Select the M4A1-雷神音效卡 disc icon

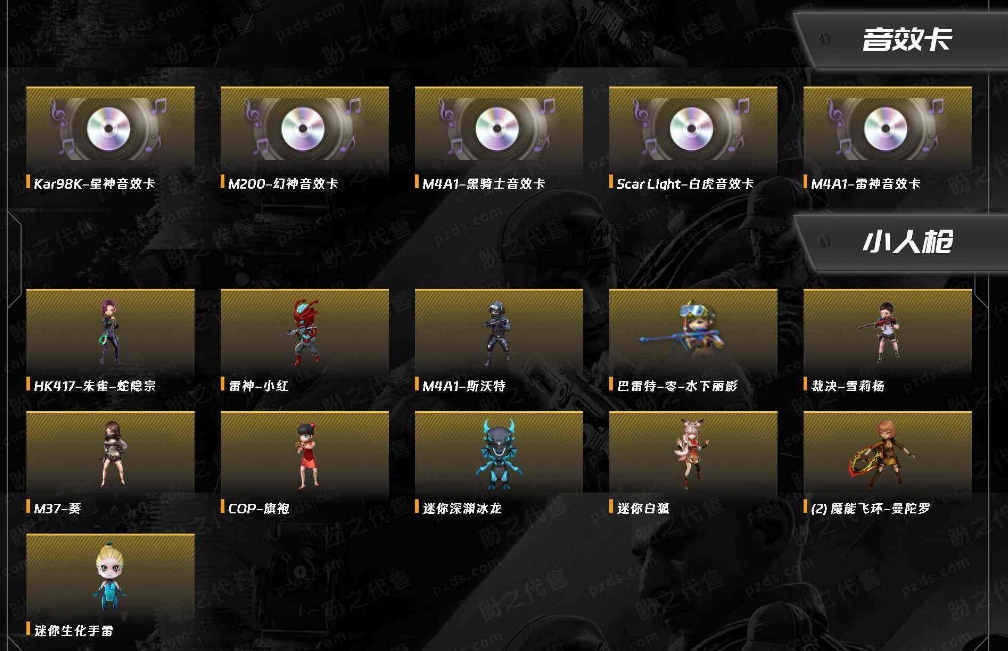pyautogui.click(x=887, y=129)
